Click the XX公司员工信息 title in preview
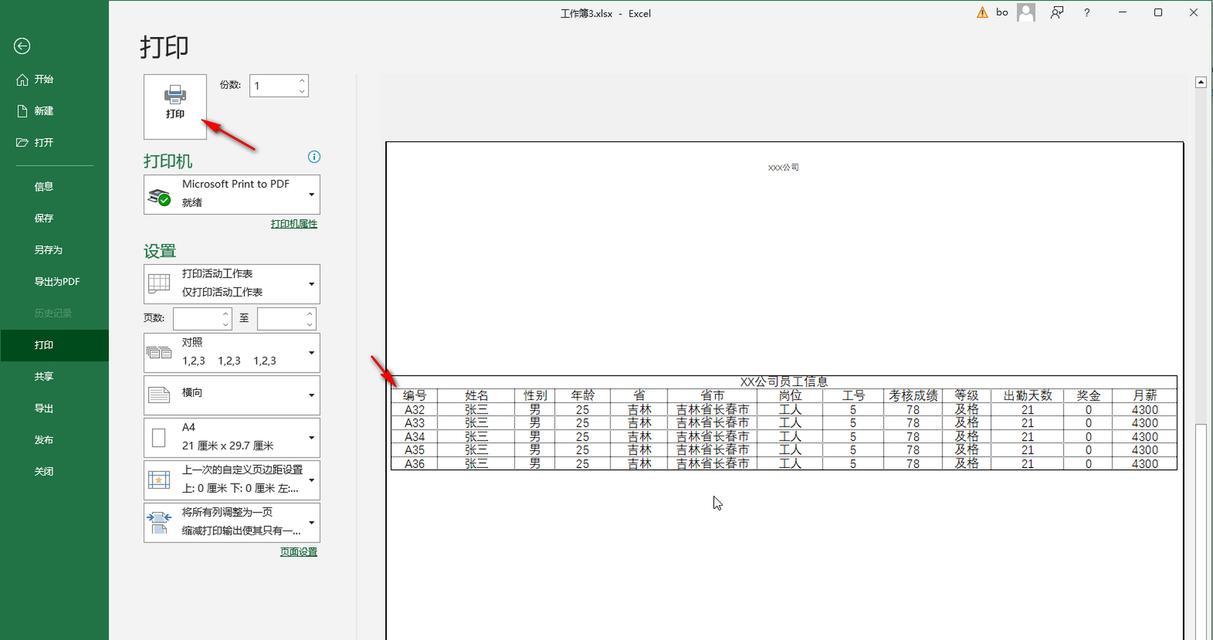Viewport: 1213px width, 640px height. click(784, 382)
